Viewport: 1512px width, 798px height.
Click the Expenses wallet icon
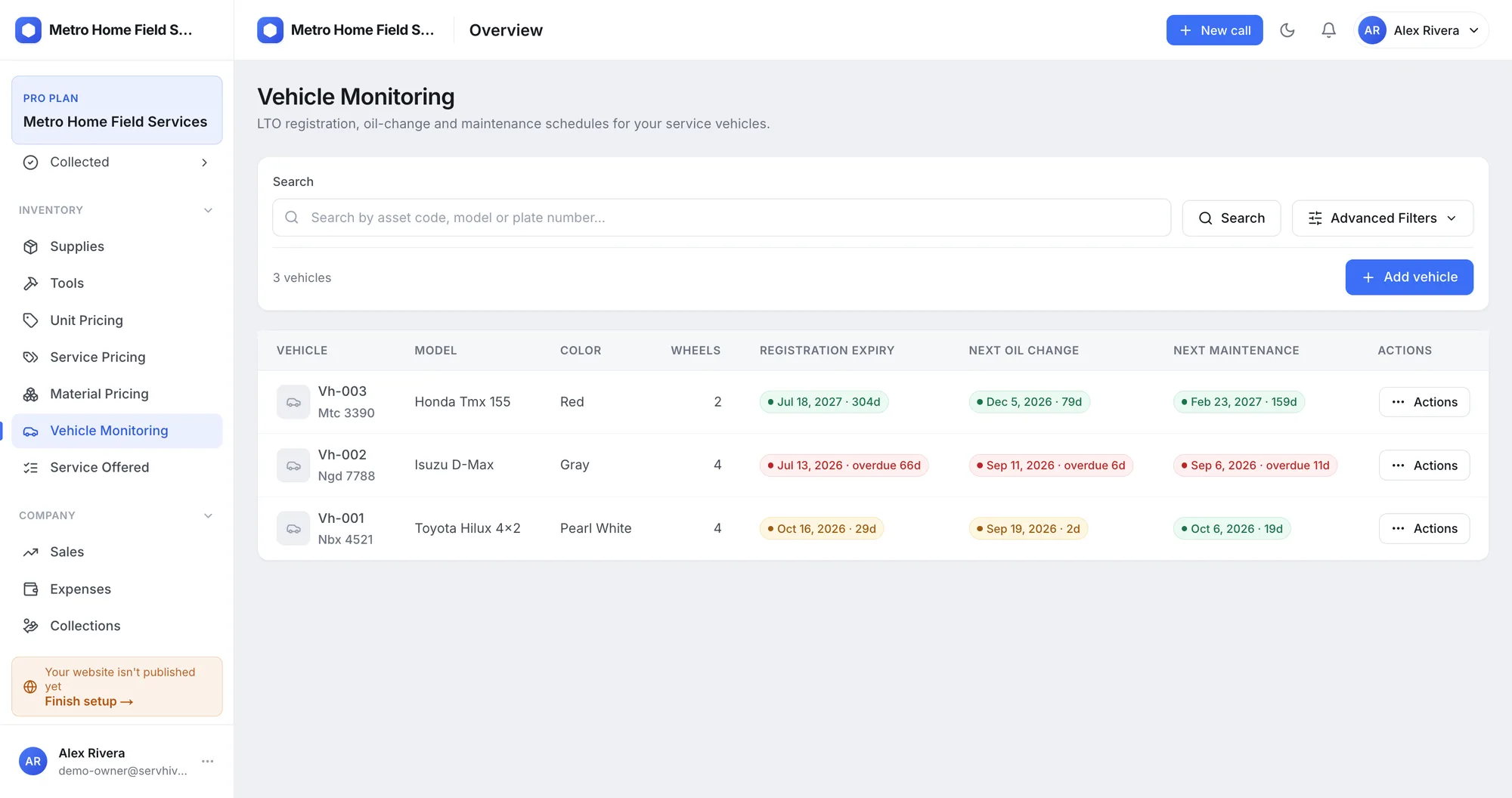tap(31, 589)
